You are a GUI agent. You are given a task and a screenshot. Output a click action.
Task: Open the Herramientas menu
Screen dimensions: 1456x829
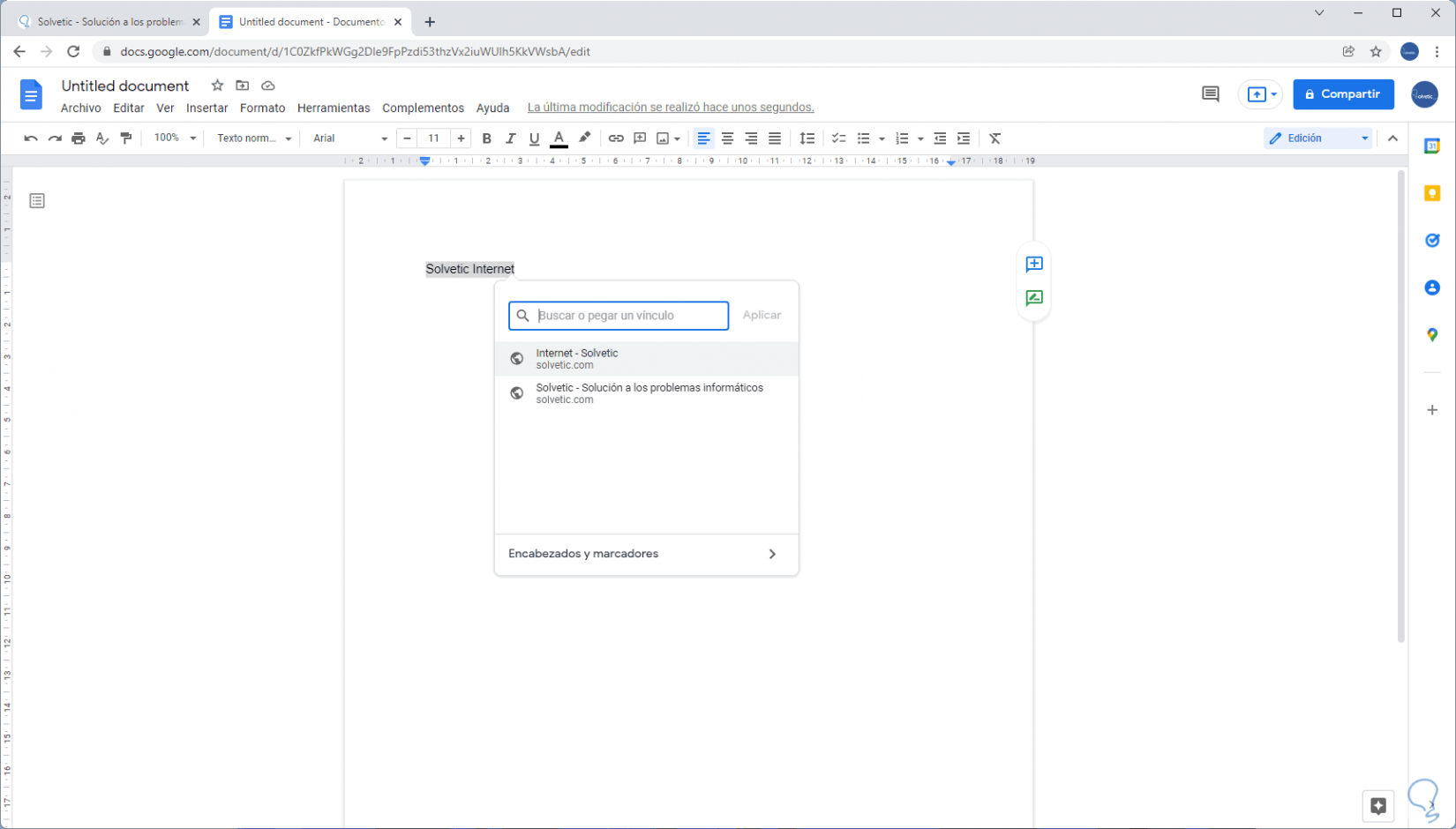(334, 108)
